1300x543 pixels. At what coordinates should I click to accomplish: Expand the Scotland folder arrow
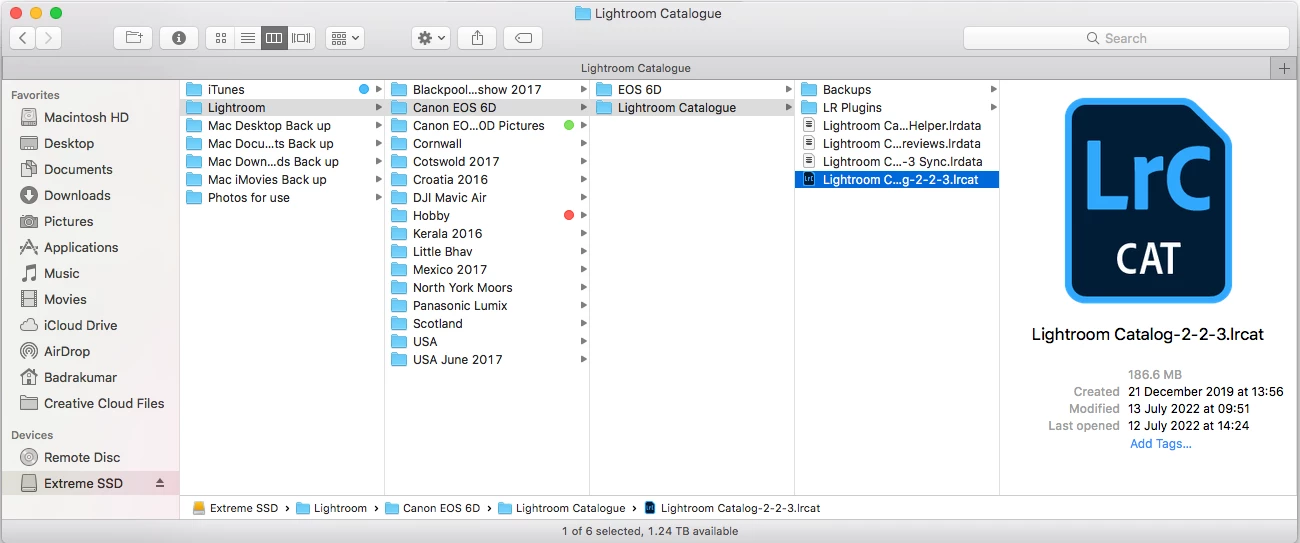click(x=583, y=323)
